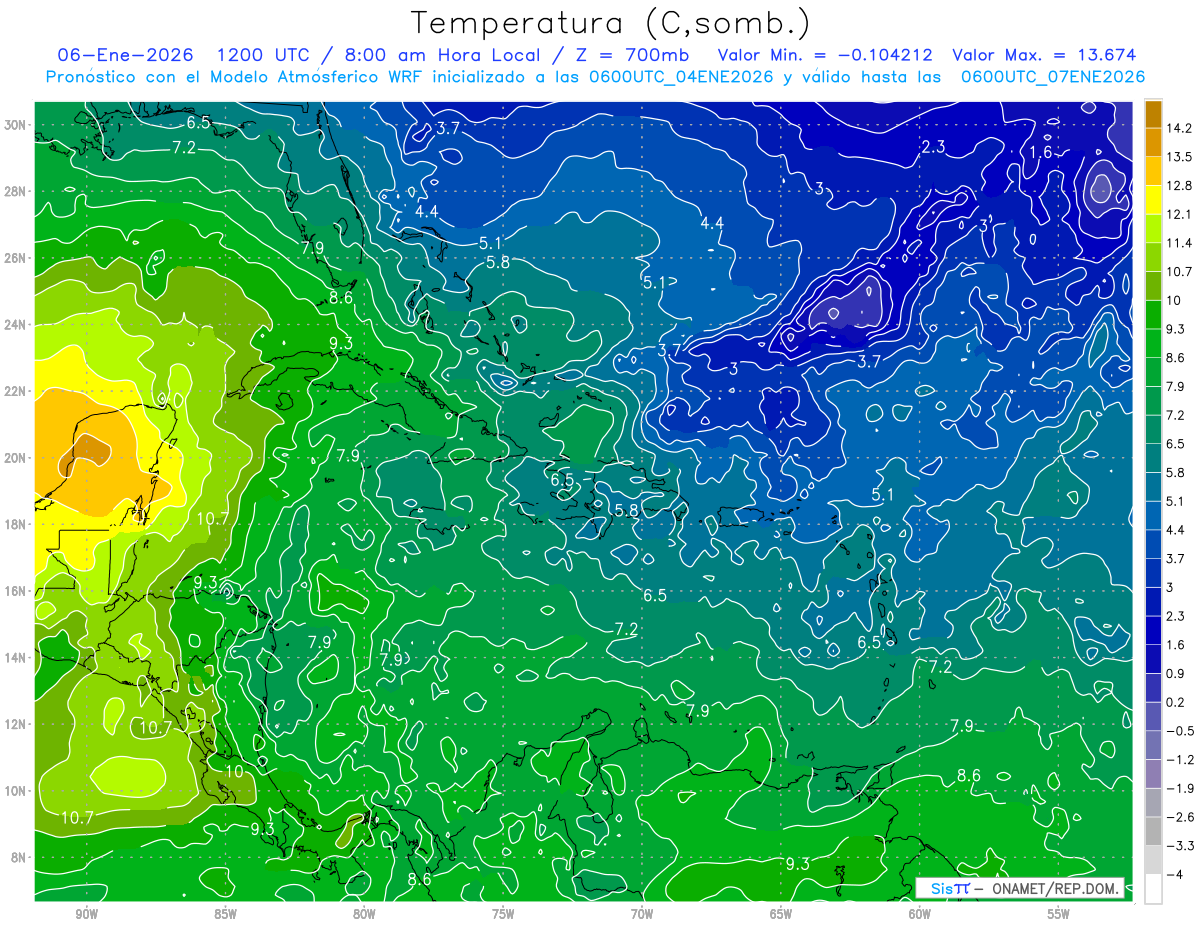
Task: Click latitude axis label '28N'
Action: (x=15, y=191)
